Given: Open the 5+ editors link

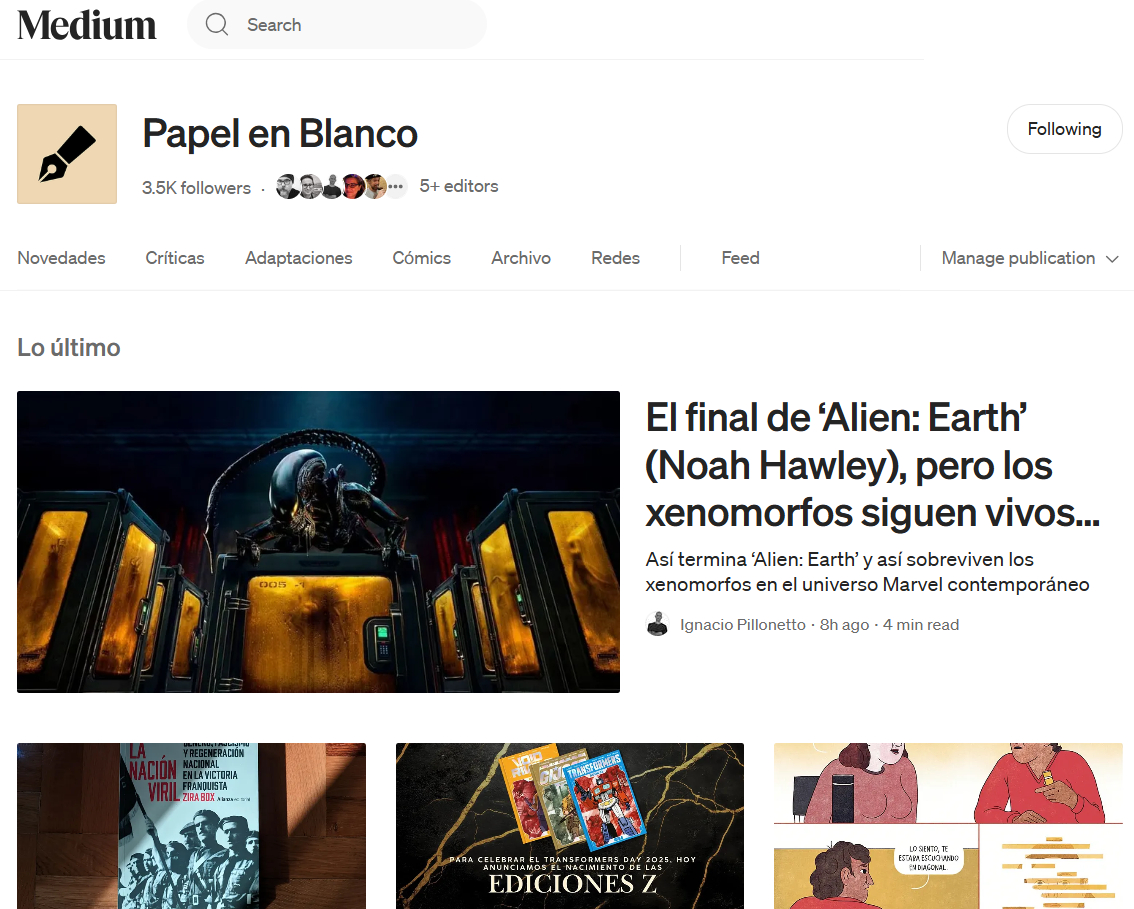Looking at the screenshot, I should pyautogui.click(x=459, y=187).
